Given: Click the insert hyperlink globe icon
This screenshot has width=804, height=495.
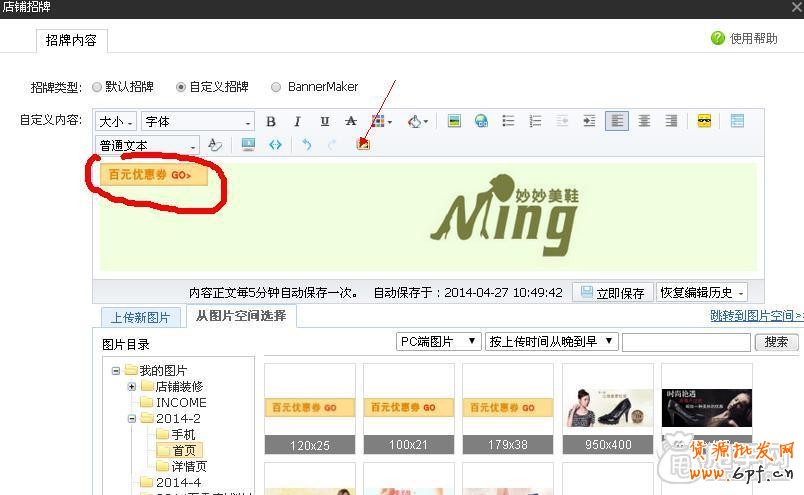Looking at the screenshot, I should 481,121.
